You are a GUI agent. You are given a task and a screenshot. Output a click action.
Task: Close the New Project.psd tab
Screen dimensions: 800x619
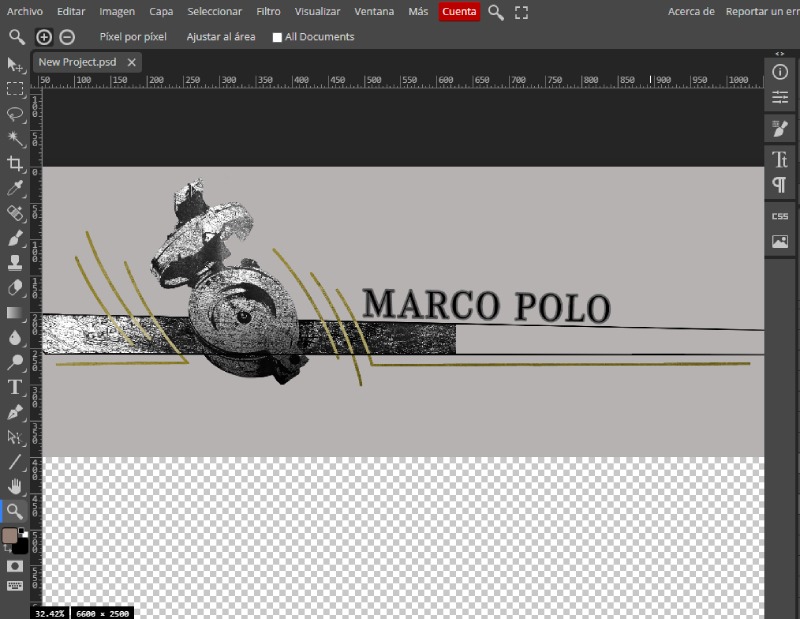click(132, 62)
